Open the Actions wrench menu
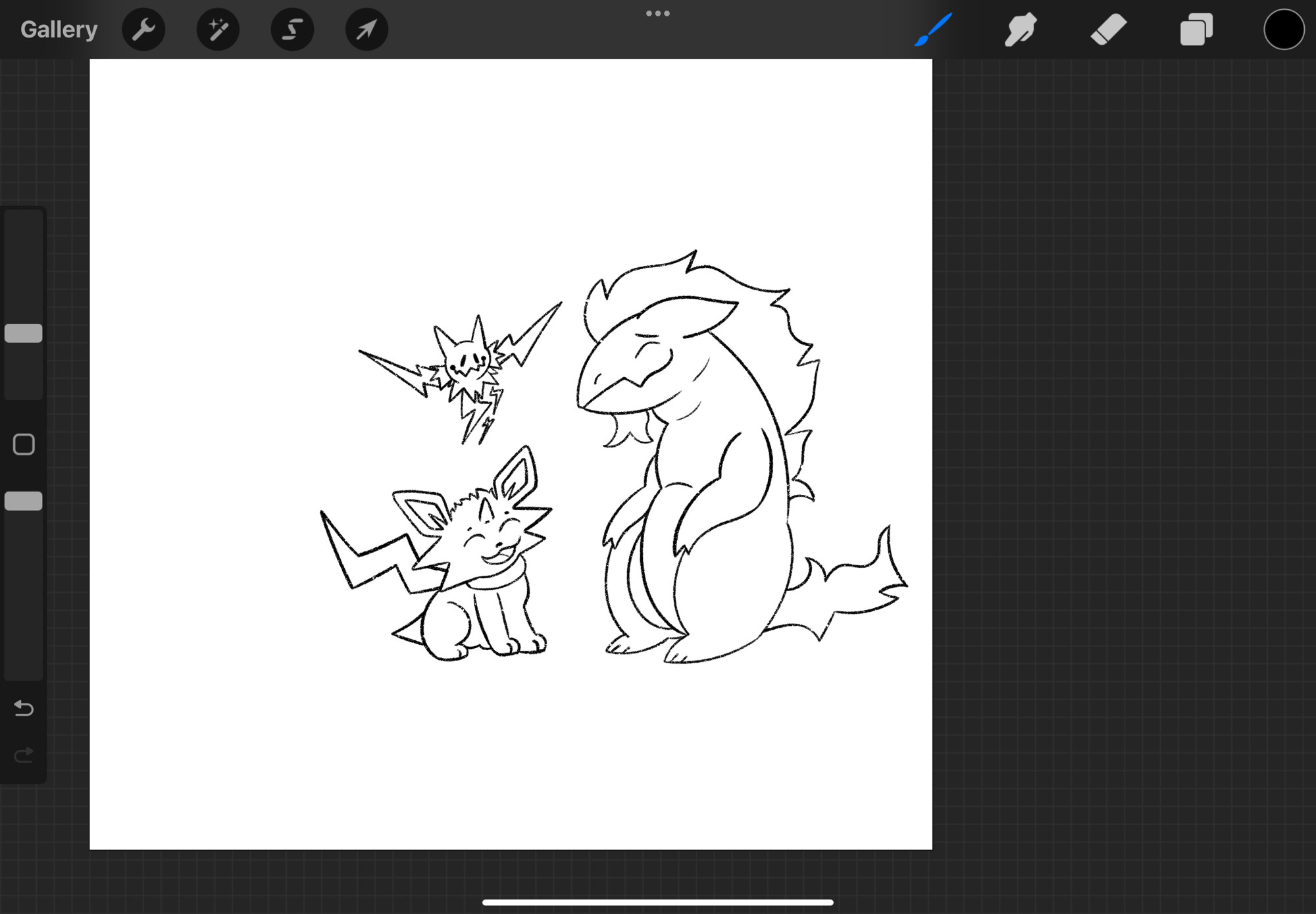This screenshot has width=1316, height=914. click(143, 30)
